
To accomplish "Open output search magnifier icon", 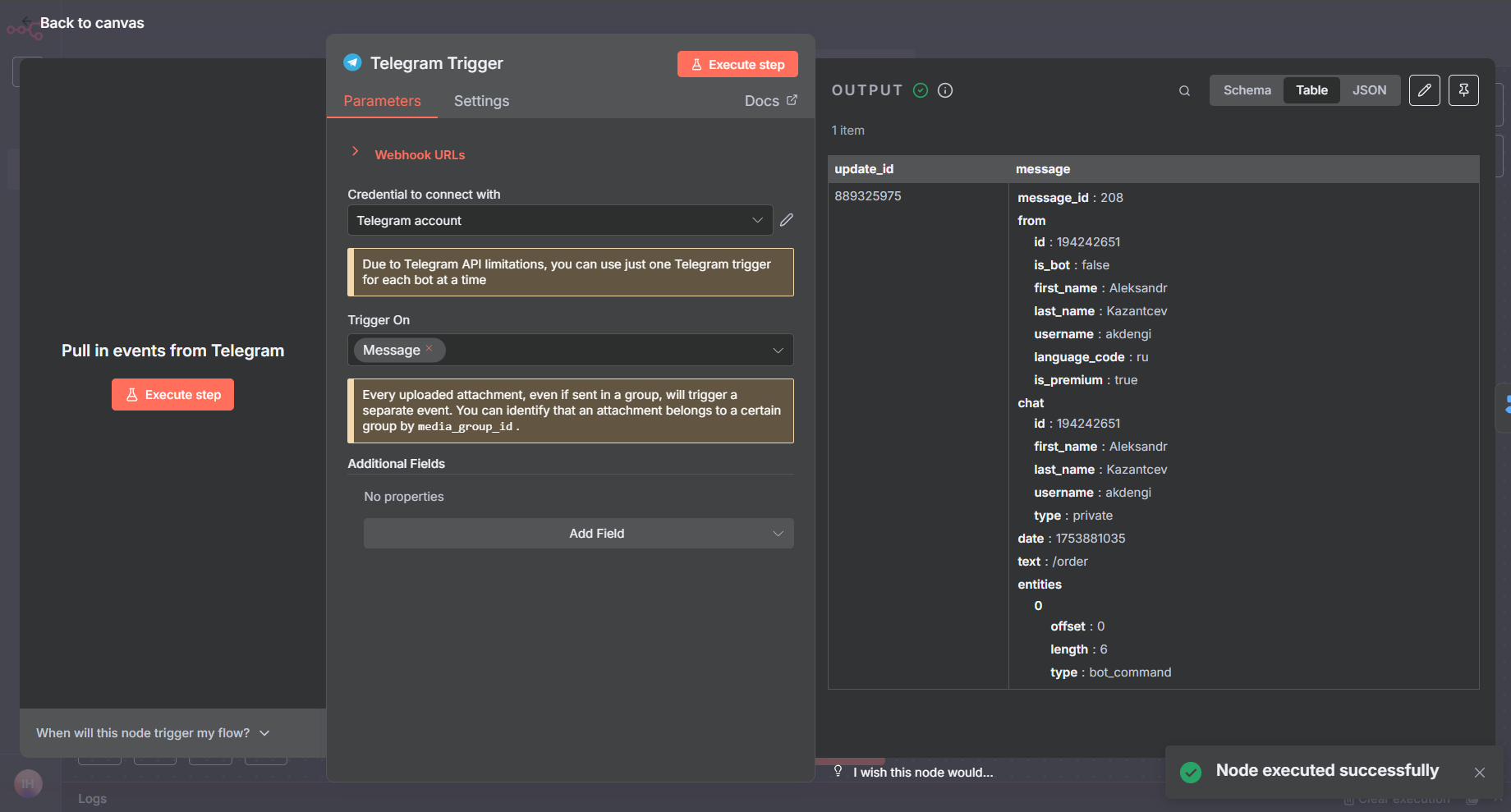I will [1184, 90].
